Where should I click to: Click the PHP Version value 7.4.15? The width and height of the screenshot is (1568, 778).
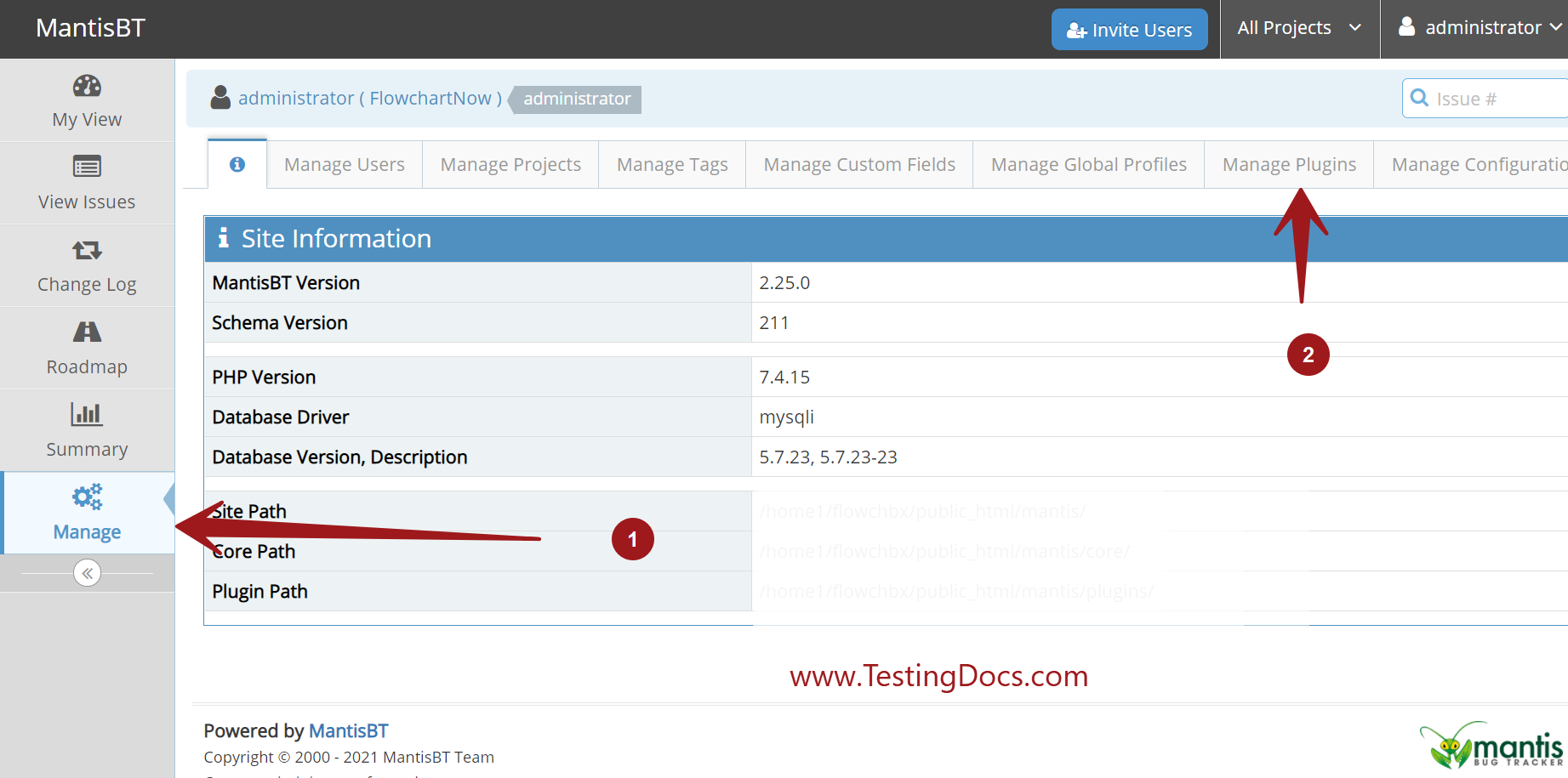click(x=784, y=378)
